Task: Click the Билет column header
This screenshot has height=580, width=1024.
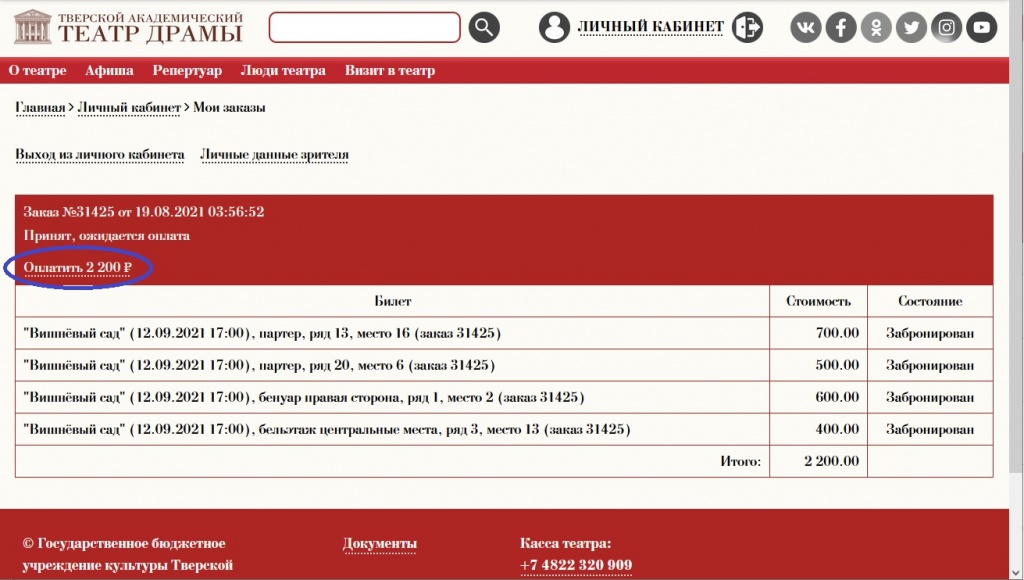Action: coord(392,301)
